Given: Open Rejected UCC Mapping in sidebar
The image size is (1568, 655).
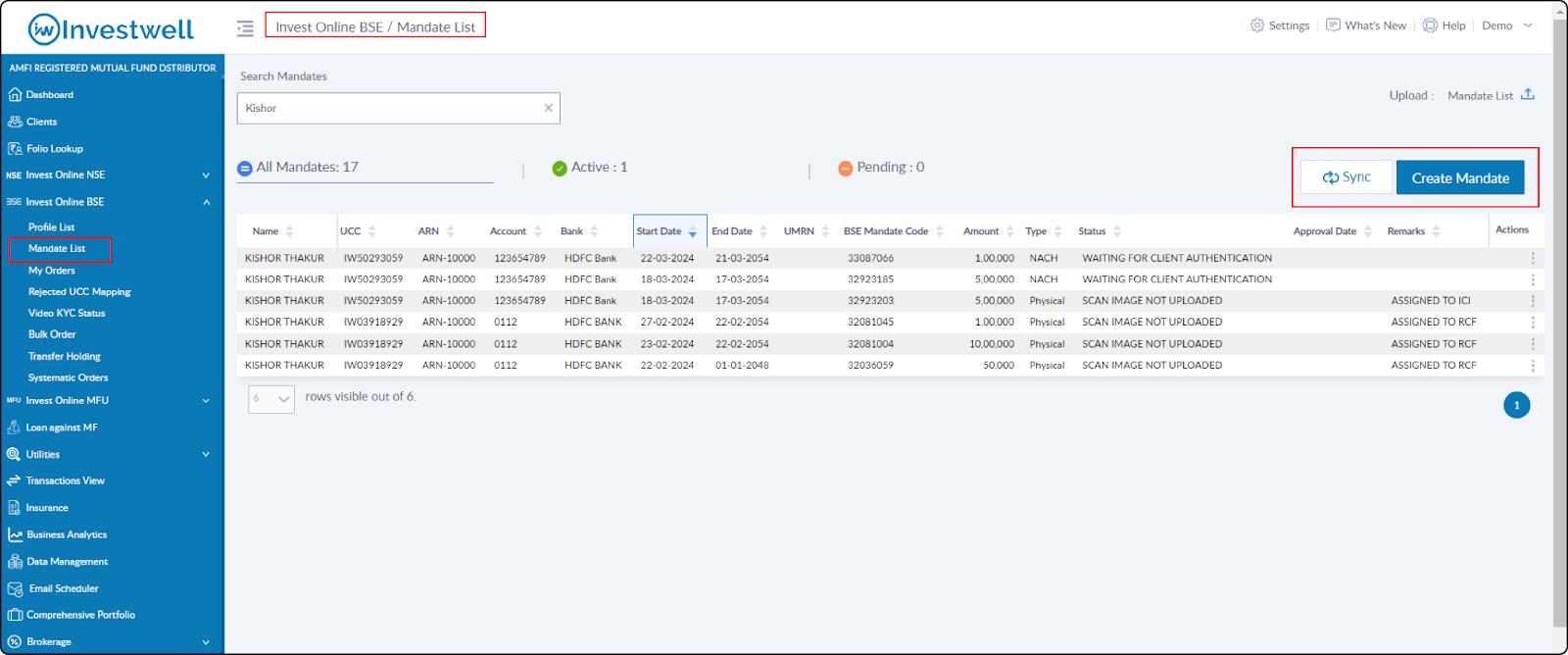Looking at the screenshot, I should (x=79, y=292).
